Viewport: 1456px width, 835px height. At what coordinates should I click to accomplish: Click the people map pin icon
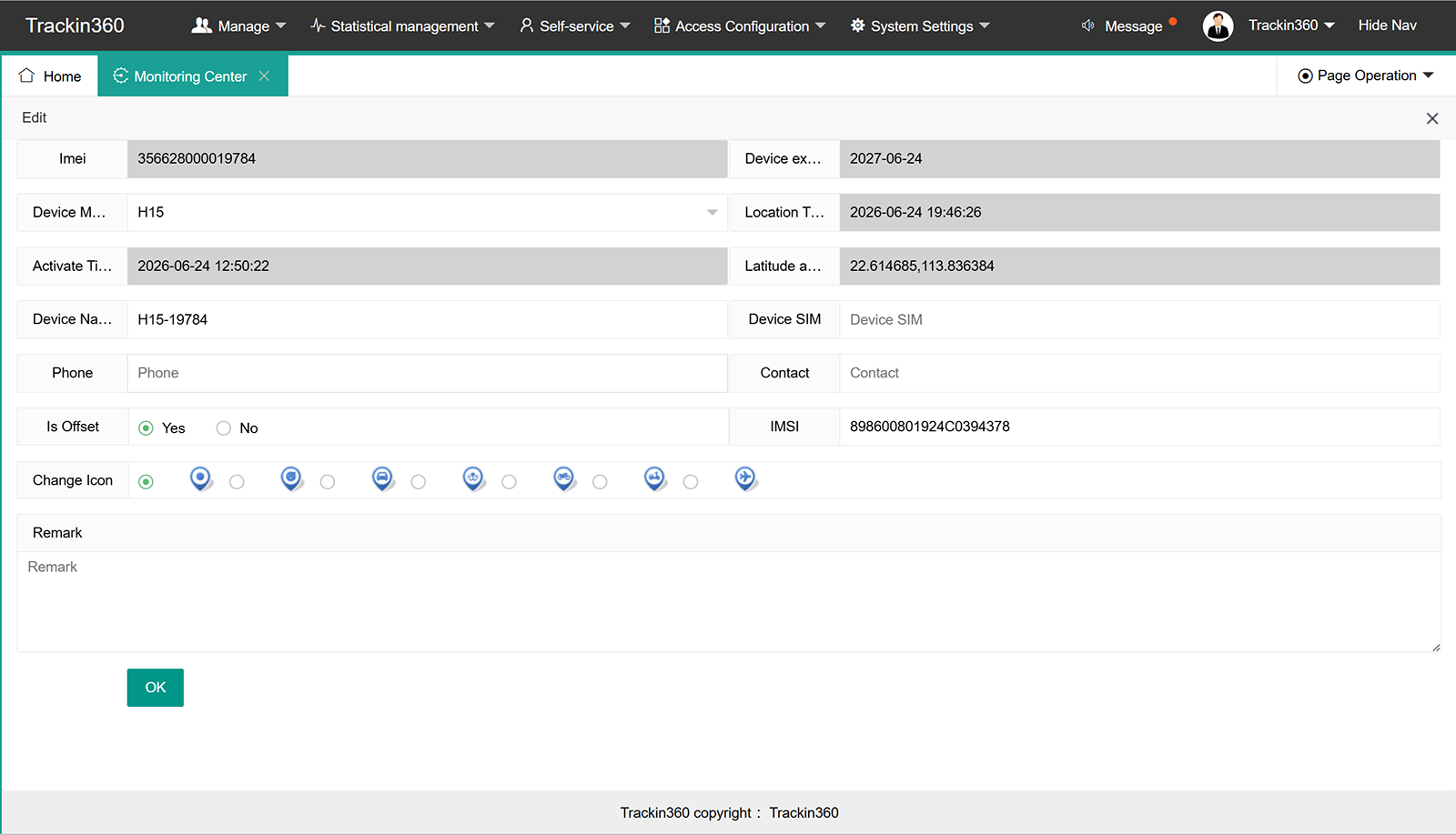[473, 478]
